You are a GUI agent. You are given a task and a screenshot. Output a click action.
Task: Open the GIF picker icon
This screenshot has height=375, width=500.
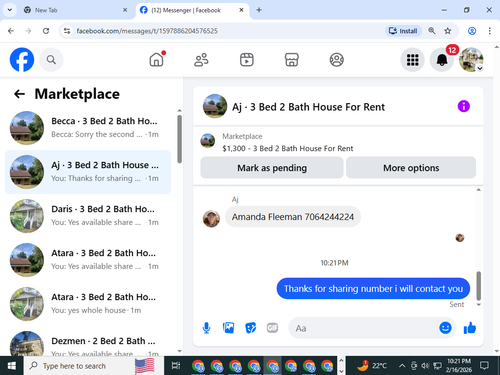(x=272, y=328)
